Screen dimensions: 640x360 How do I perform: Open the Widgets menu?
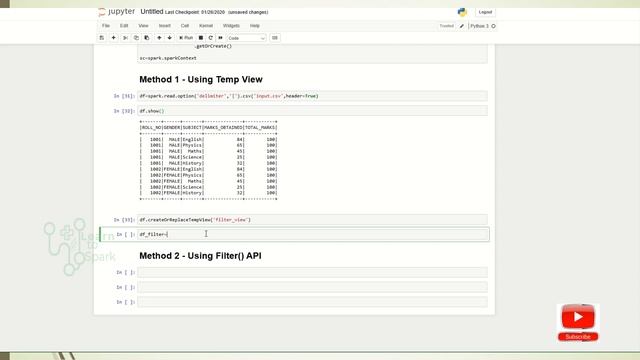coord(231,26)
